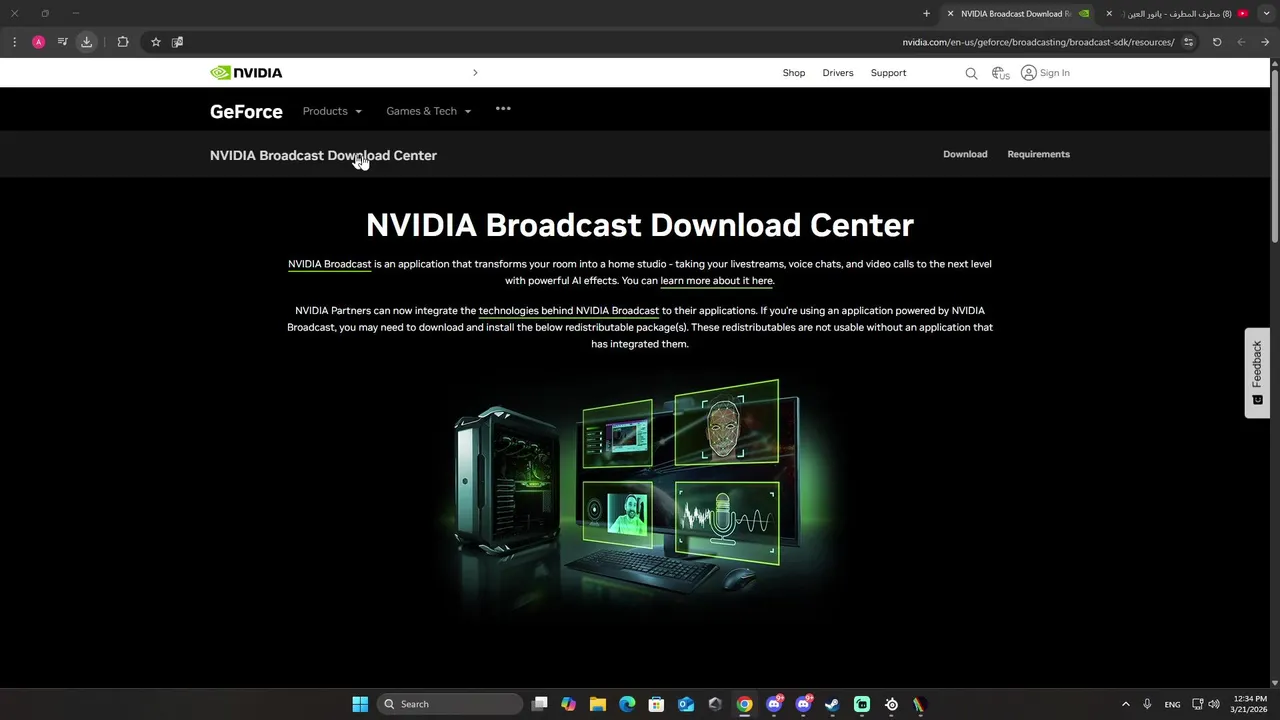This screenshot has height=720, width=1280.
Task: Open the site information tune icon
Action: click(1188, 42)
